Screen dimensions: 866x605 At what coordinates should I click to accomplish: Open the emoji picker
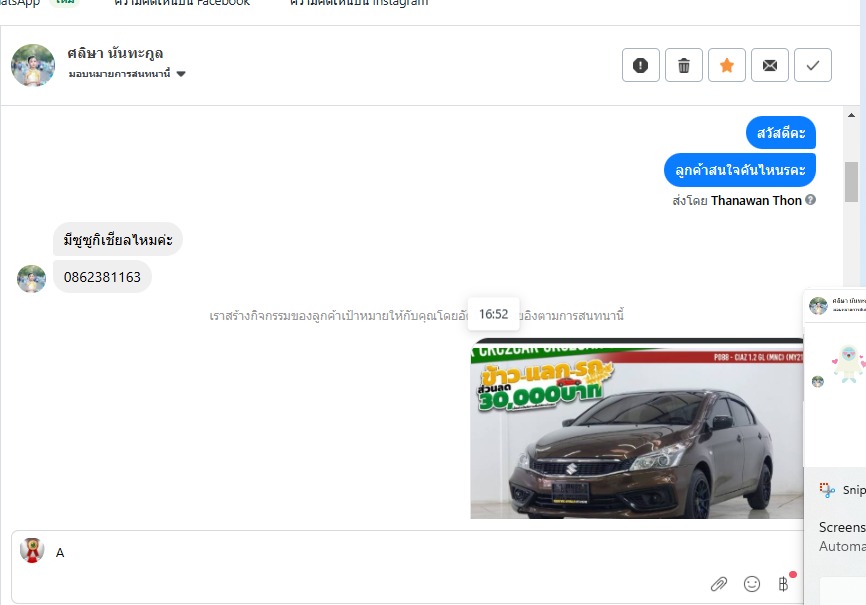point(752,583)
